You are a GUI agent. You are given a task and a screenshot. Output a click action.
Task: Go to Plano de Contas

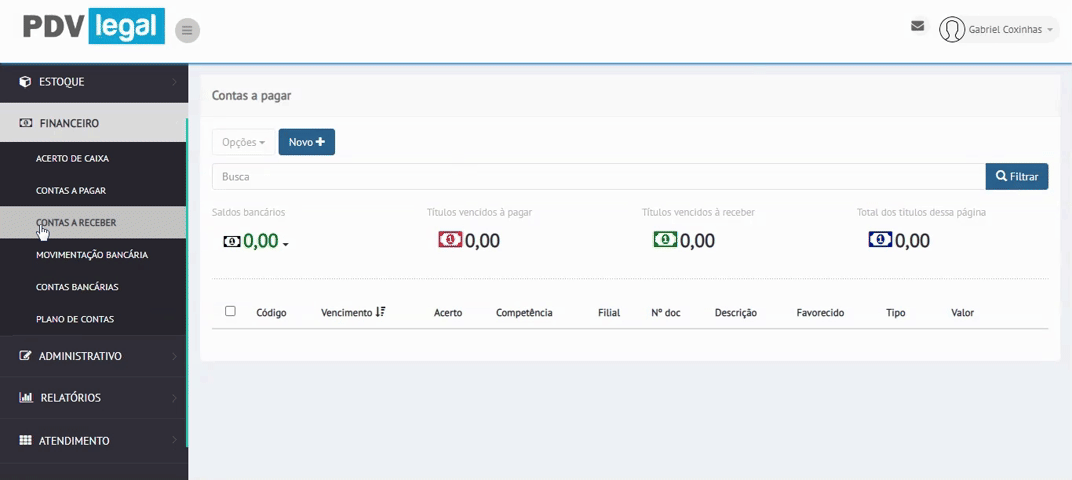tap(75, 319)
